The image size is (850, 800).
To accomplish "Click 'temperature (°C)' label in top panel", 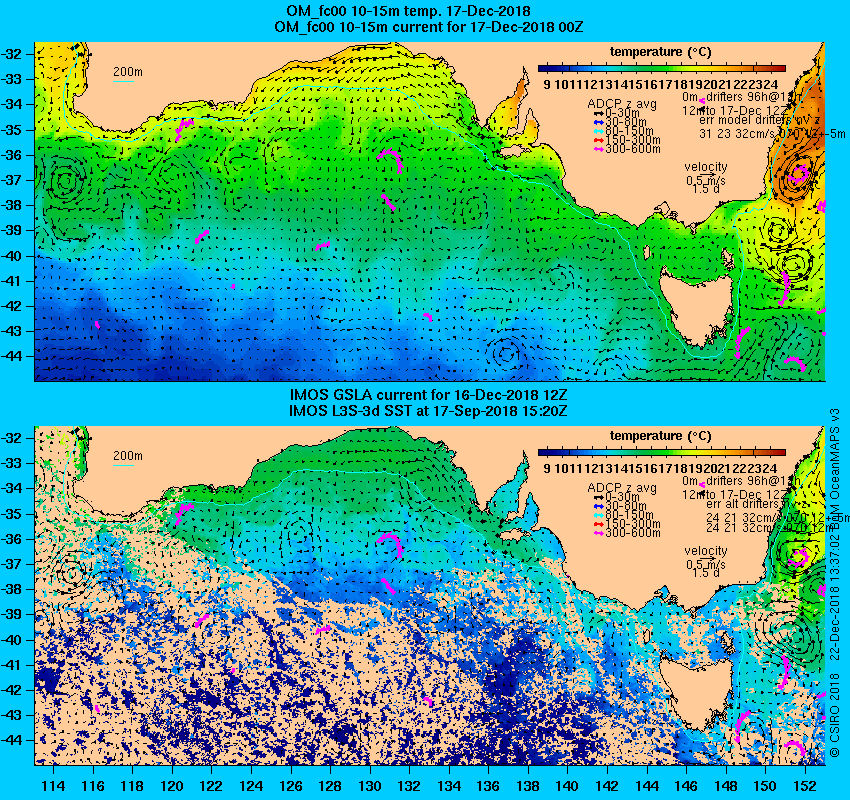I will click(x=660, y=52).
